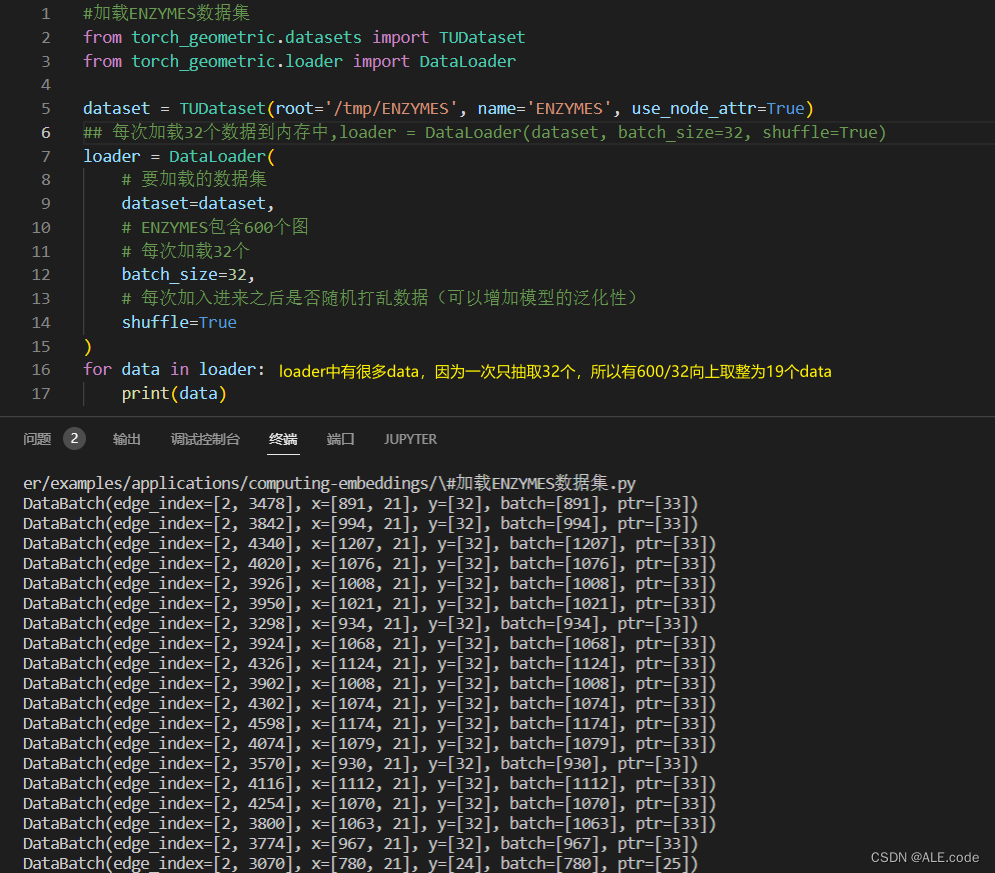The image size is (995, 873).
Task: Click 'loader' variable name on line 7
Action: [112, 156]
